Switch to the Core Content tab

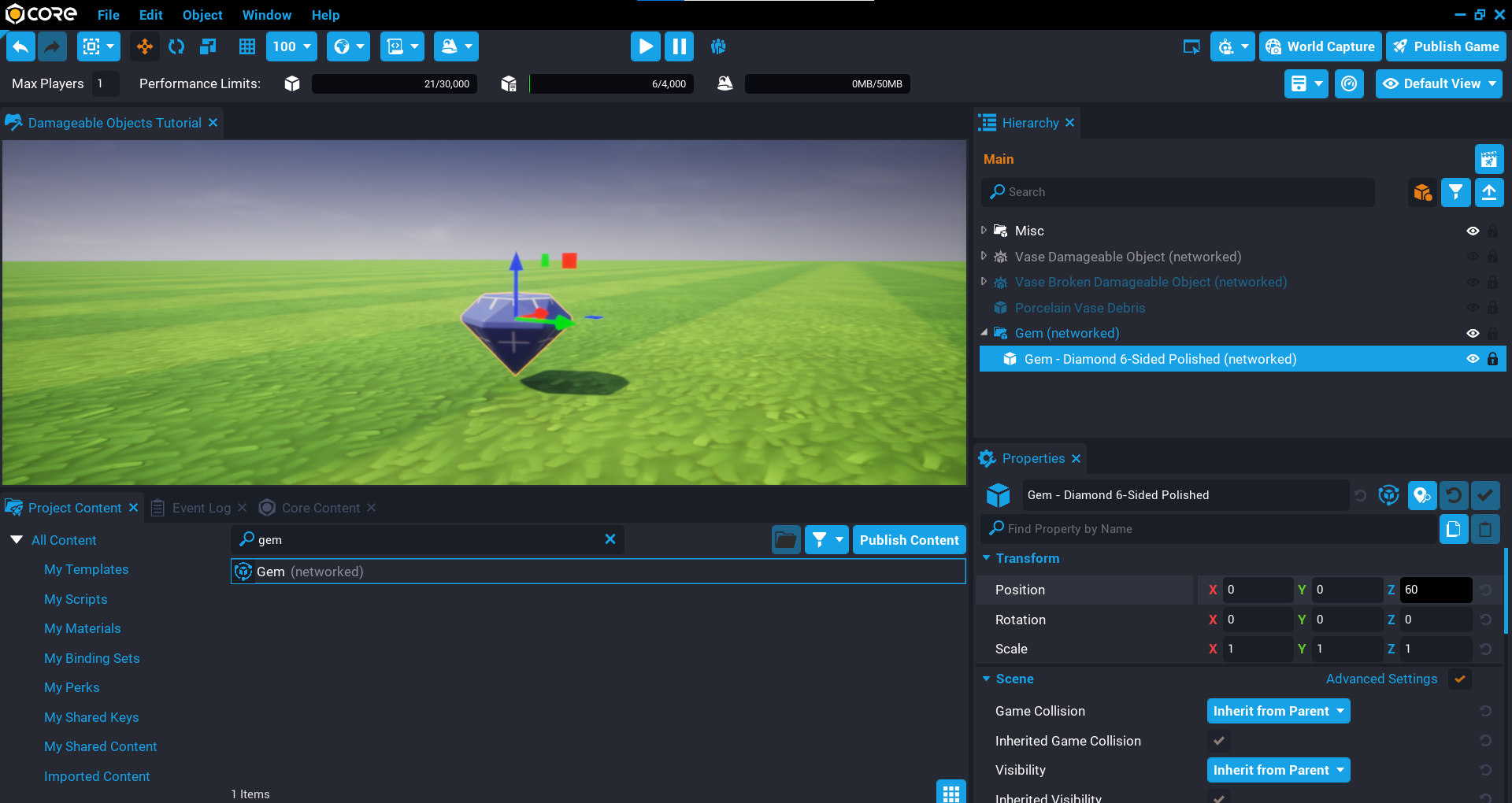tap(320, 508)
